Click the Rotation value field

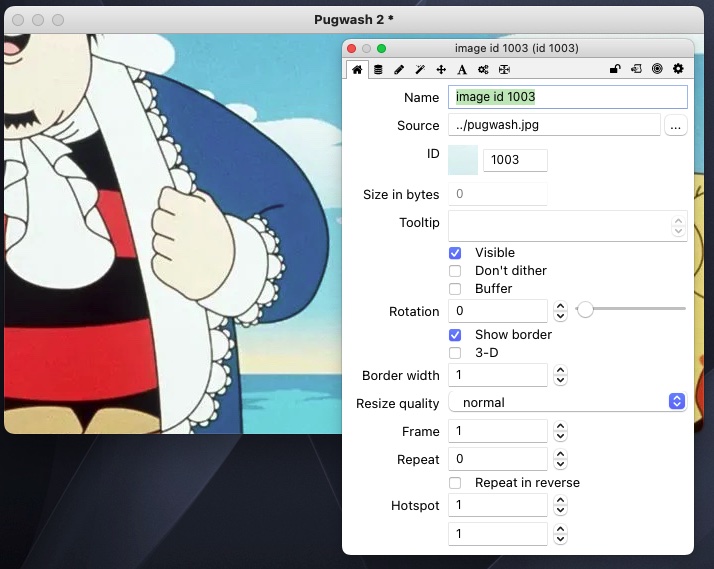[498, 311]
